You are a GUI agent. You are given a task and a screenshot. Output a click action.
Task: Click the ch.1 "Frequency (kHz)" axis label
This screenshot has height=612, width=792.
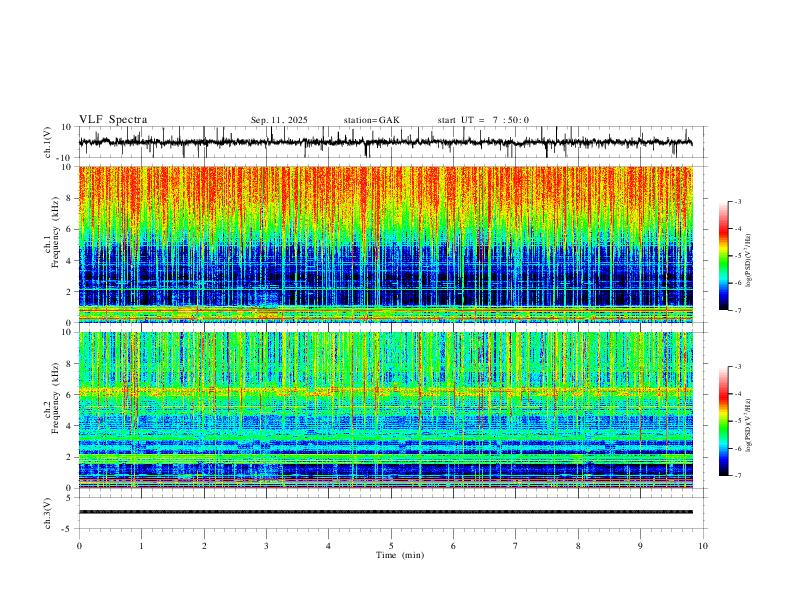(55, 232)
